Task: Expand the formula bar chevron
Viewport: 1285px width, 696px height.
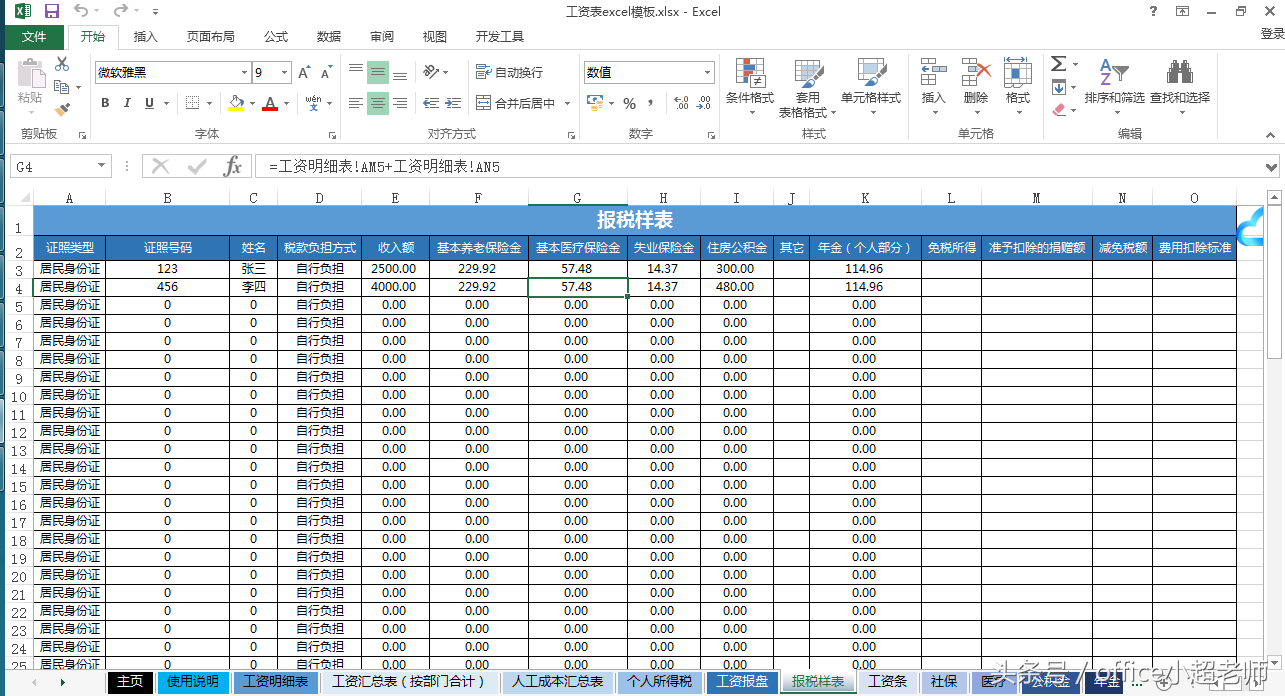Action: pos(1272,167)
